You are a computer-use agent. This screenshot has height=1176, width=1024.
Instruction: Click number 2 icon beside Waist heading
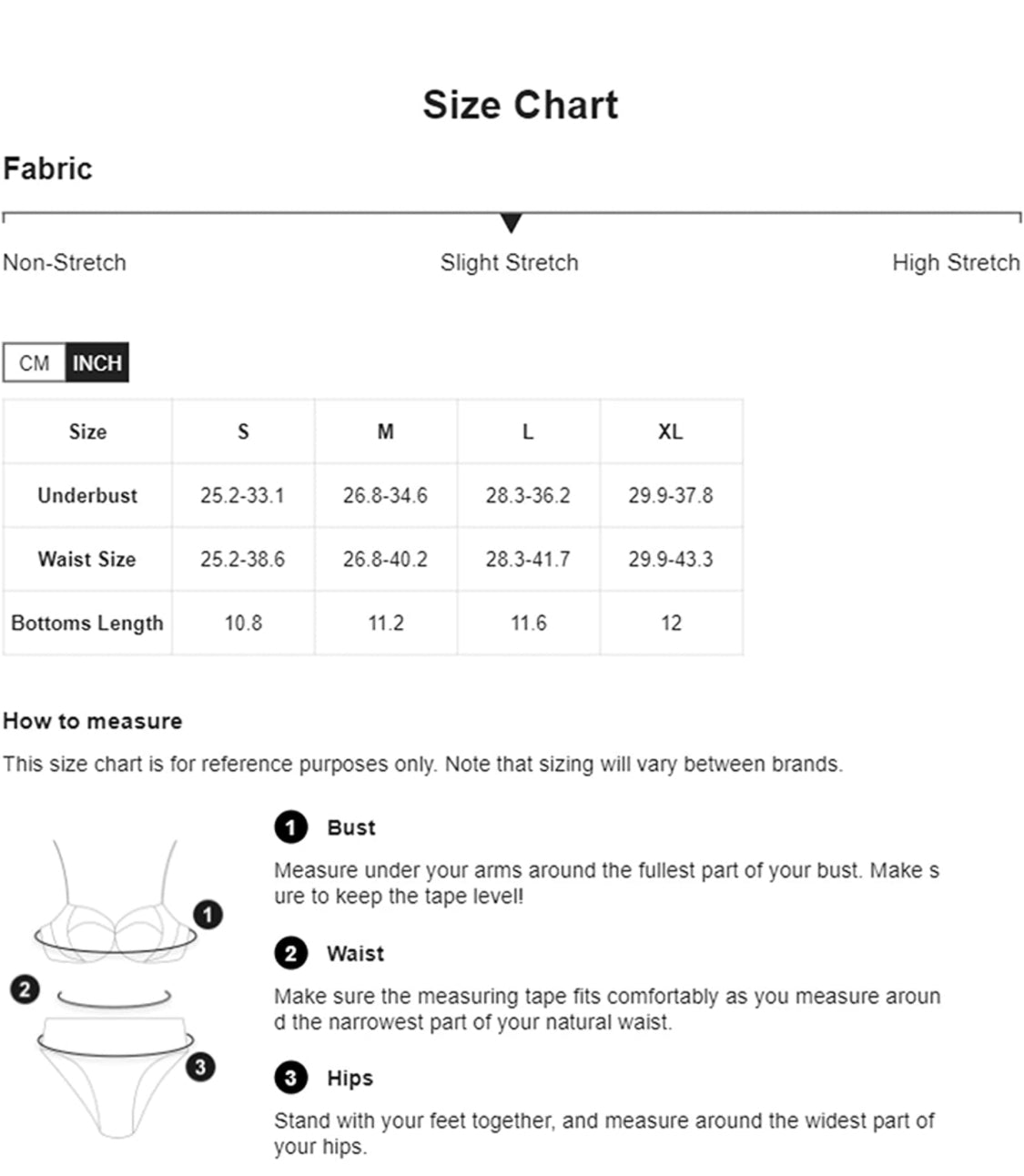(x=290, y=953)
